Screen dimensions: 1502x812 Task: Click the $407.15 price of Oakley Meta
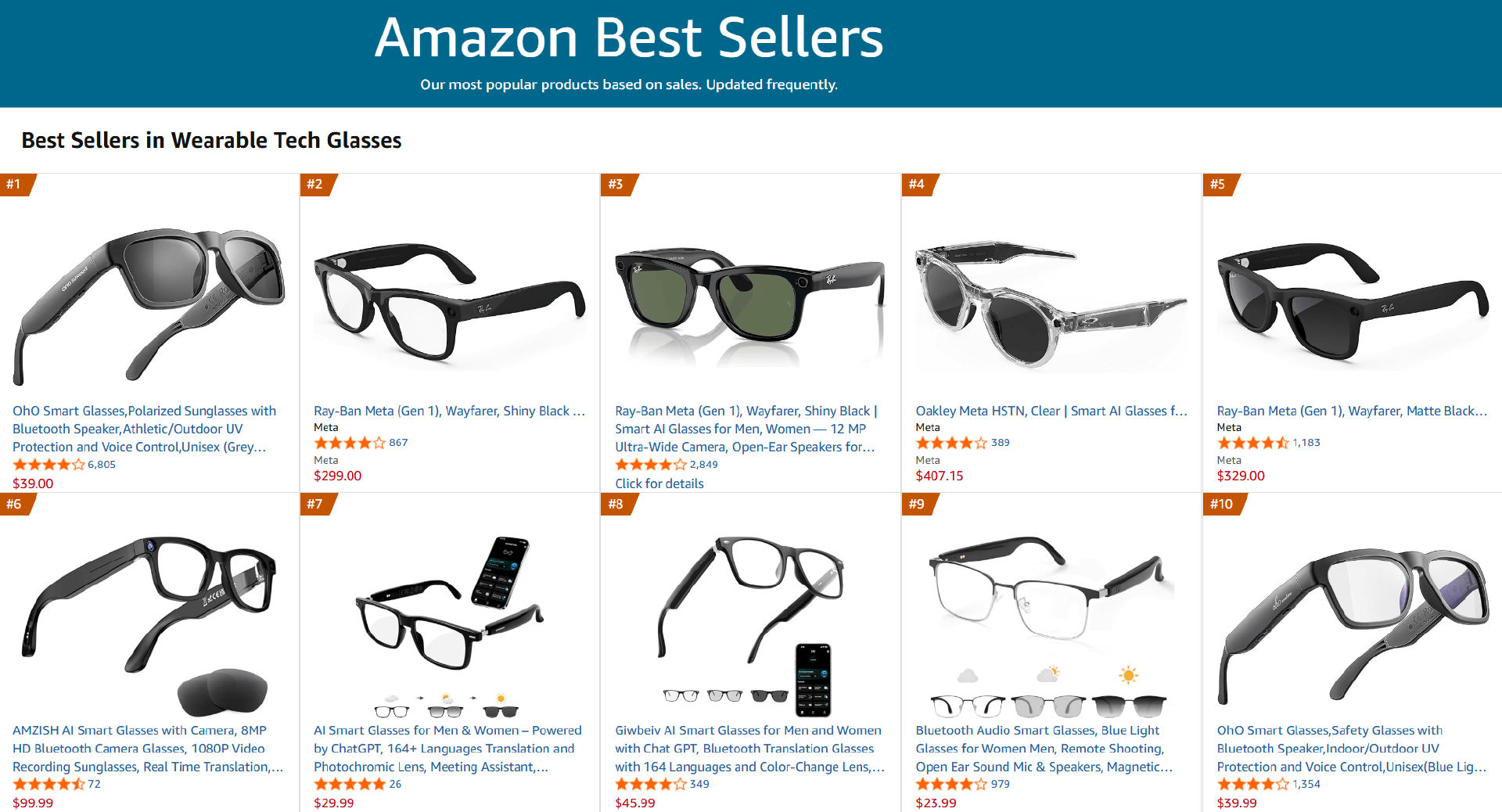[x=940, y=476]
